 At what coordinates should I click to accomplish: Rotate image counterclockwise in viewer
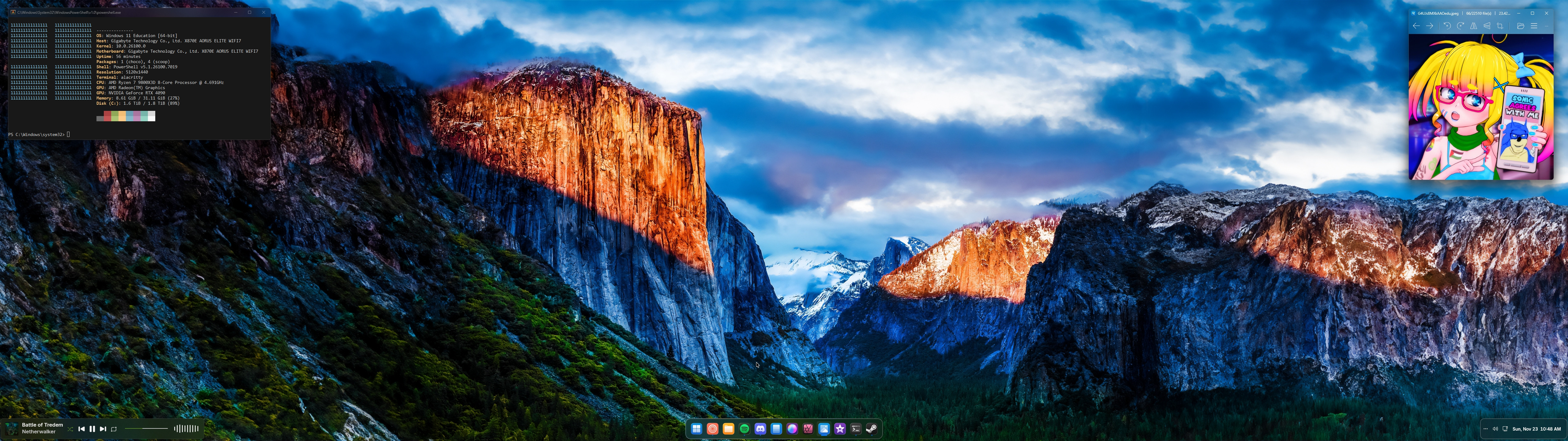(1447, 26)
